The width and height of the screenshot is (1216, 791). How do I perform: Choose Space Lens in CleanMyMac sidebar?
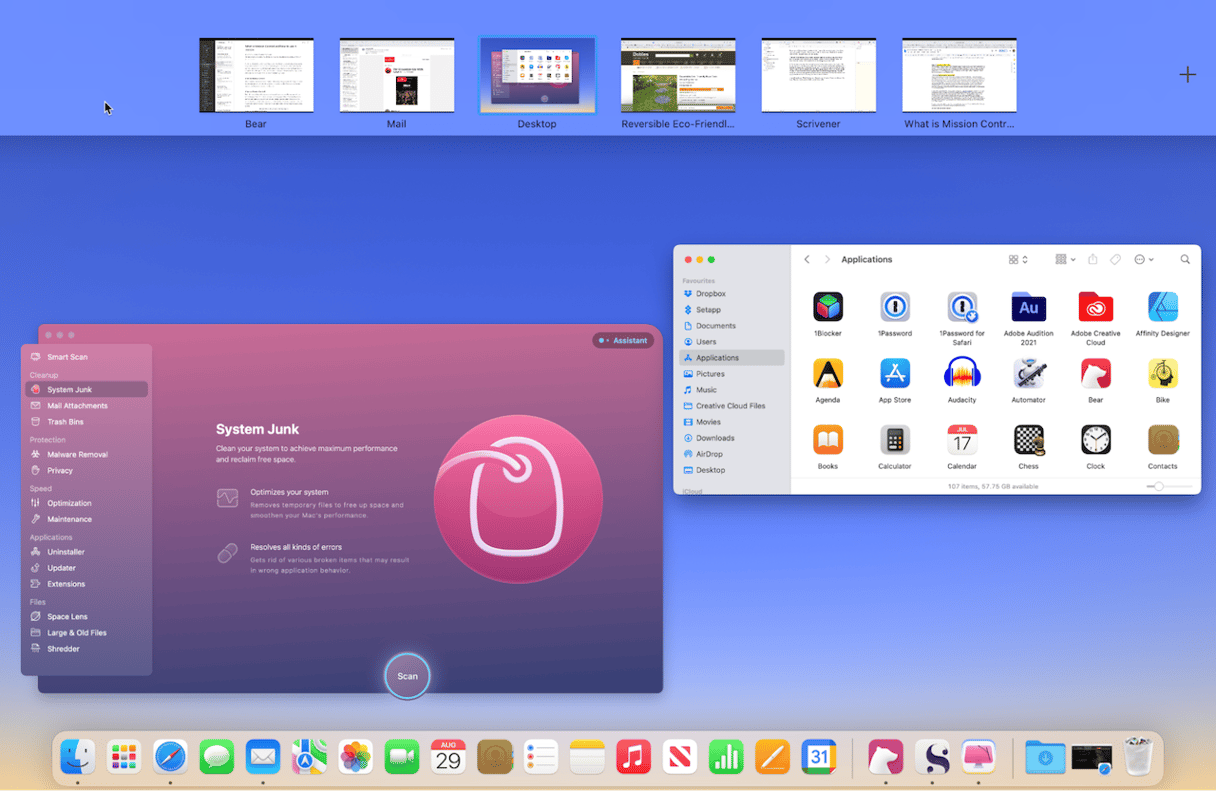coord(67,617)
